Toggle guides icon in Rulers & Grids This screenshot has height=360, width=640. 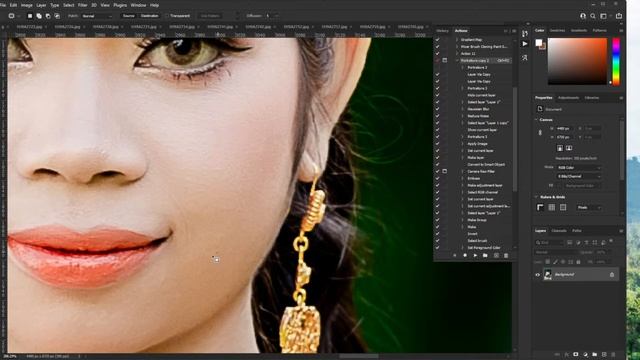[563, 208]
